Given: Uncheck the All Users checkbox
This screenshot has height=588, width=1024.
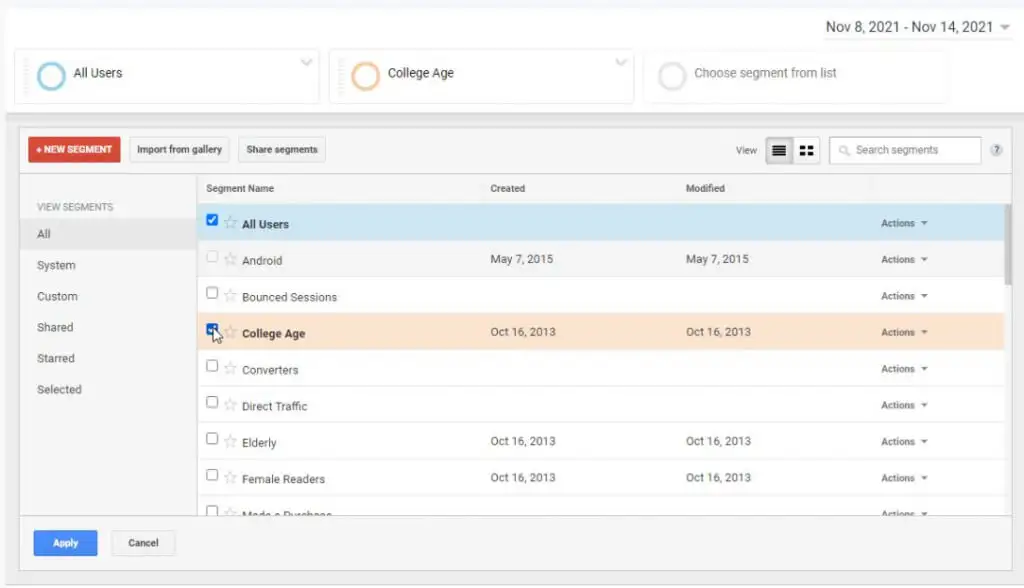Looking at the screenshot, I should tap(212, 220).
